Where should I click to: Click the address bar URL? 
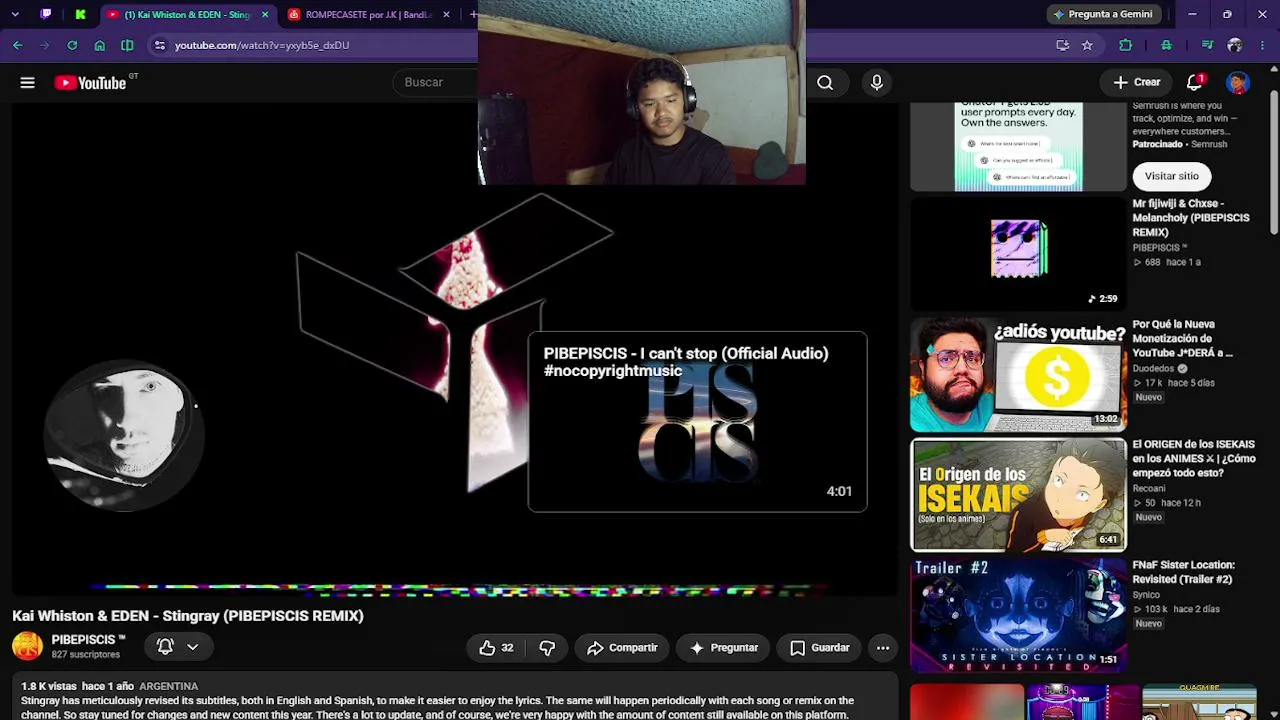(262, 45)
